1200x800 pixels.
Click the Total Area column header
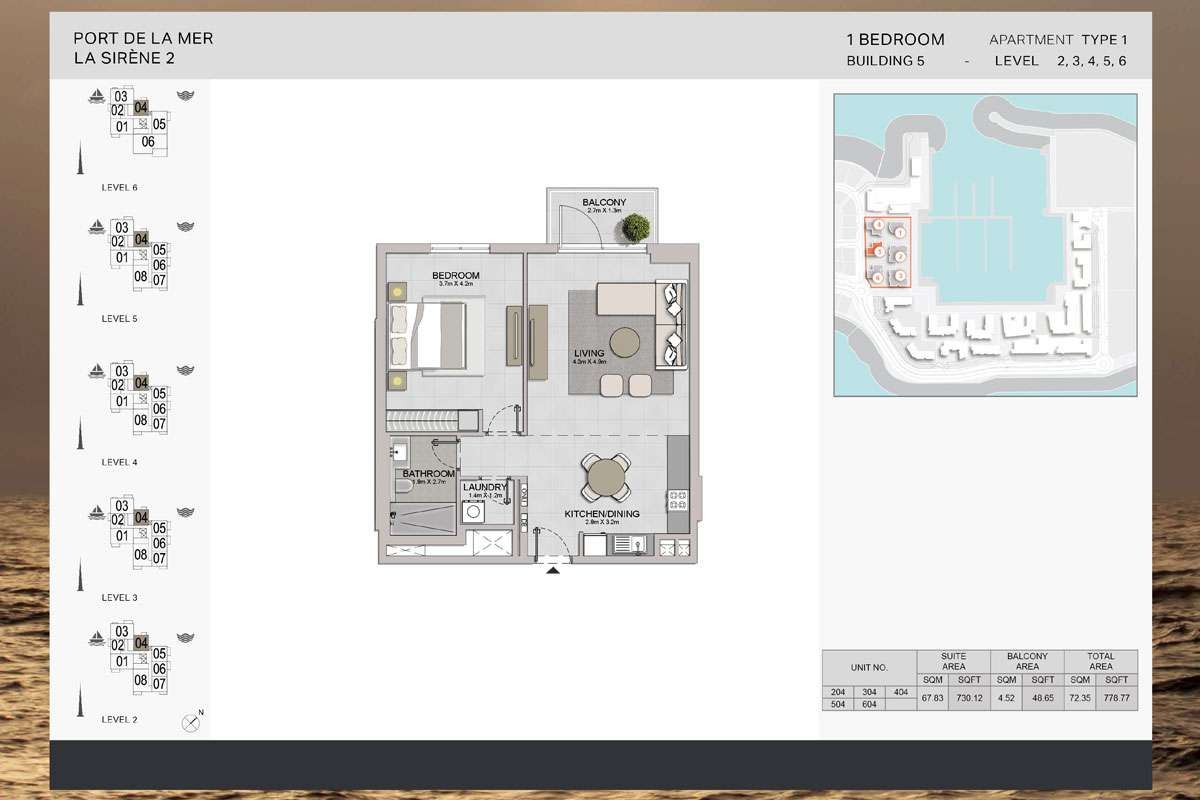coord(1100,661)
